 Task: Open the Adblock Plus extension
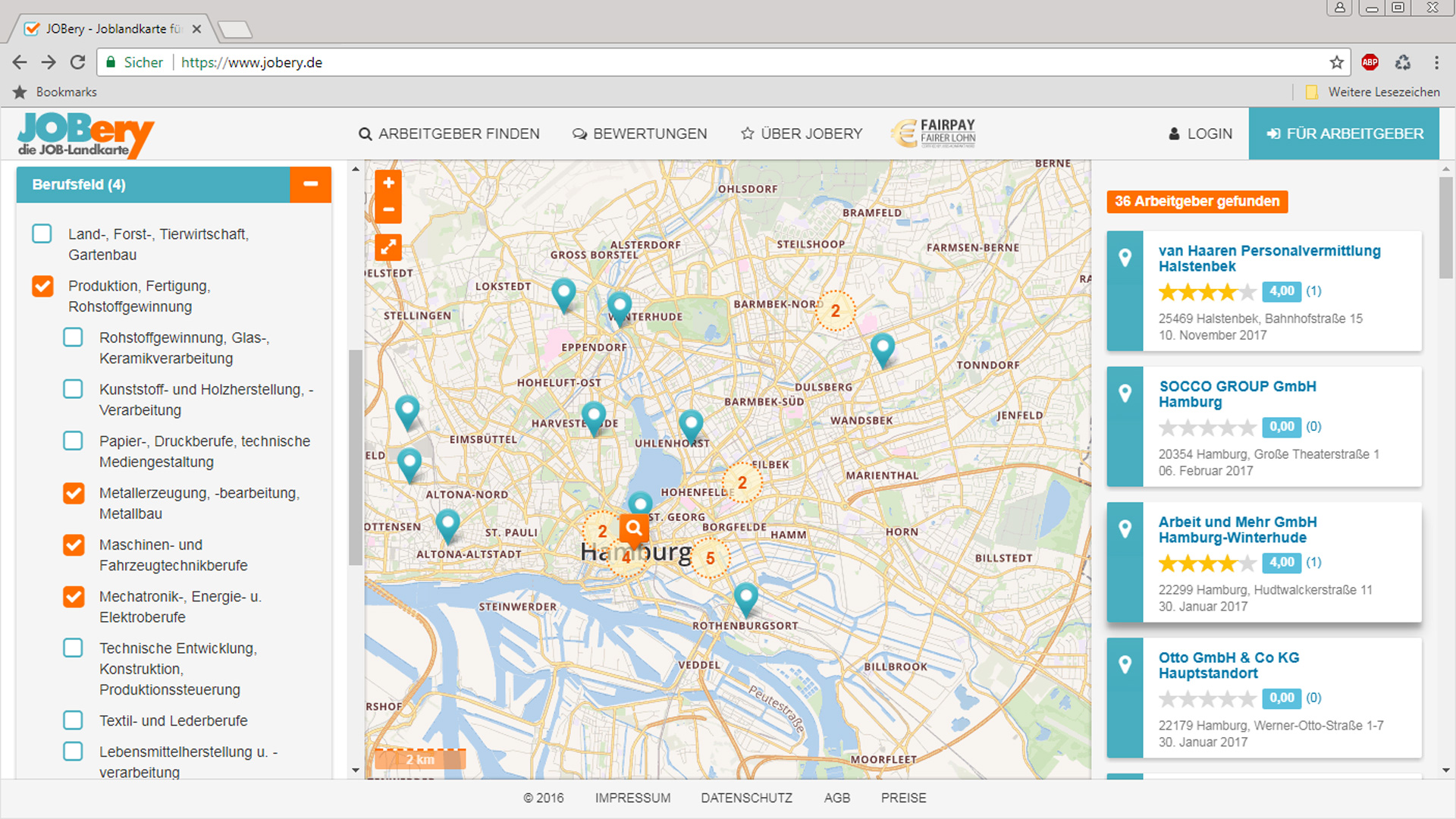pos(1370,62)
